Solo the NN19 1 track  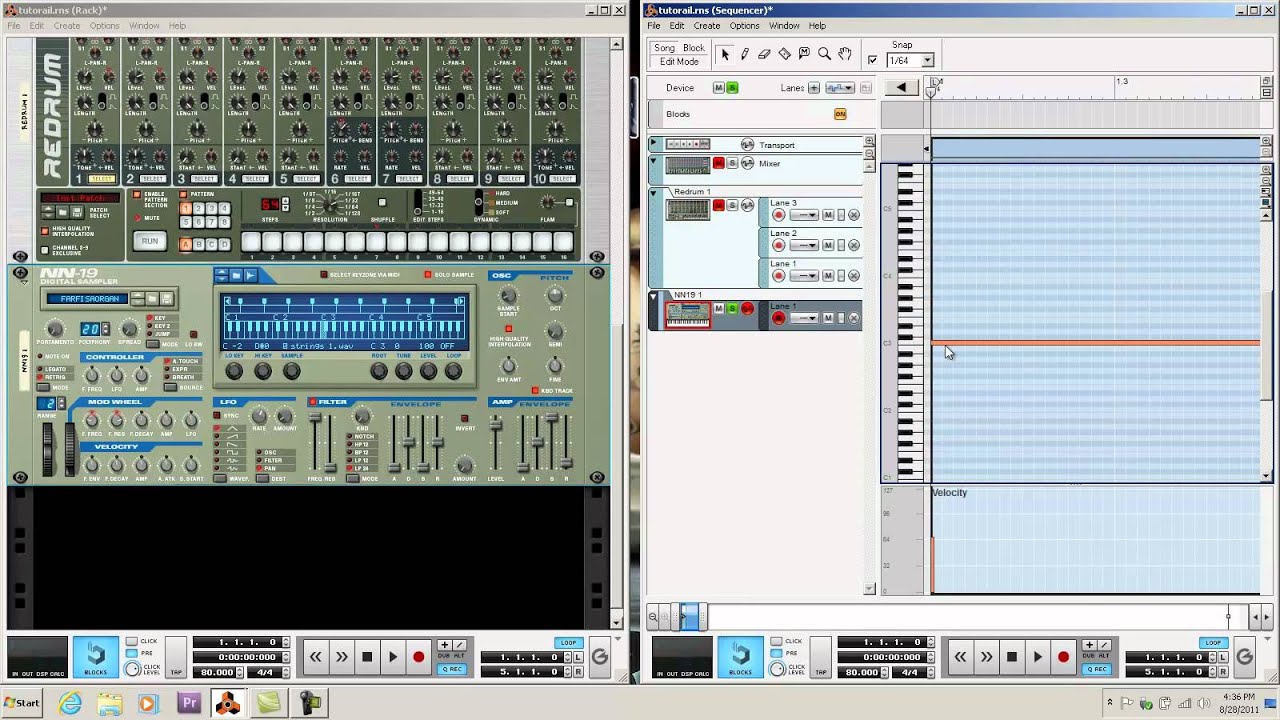click(732, 309)
